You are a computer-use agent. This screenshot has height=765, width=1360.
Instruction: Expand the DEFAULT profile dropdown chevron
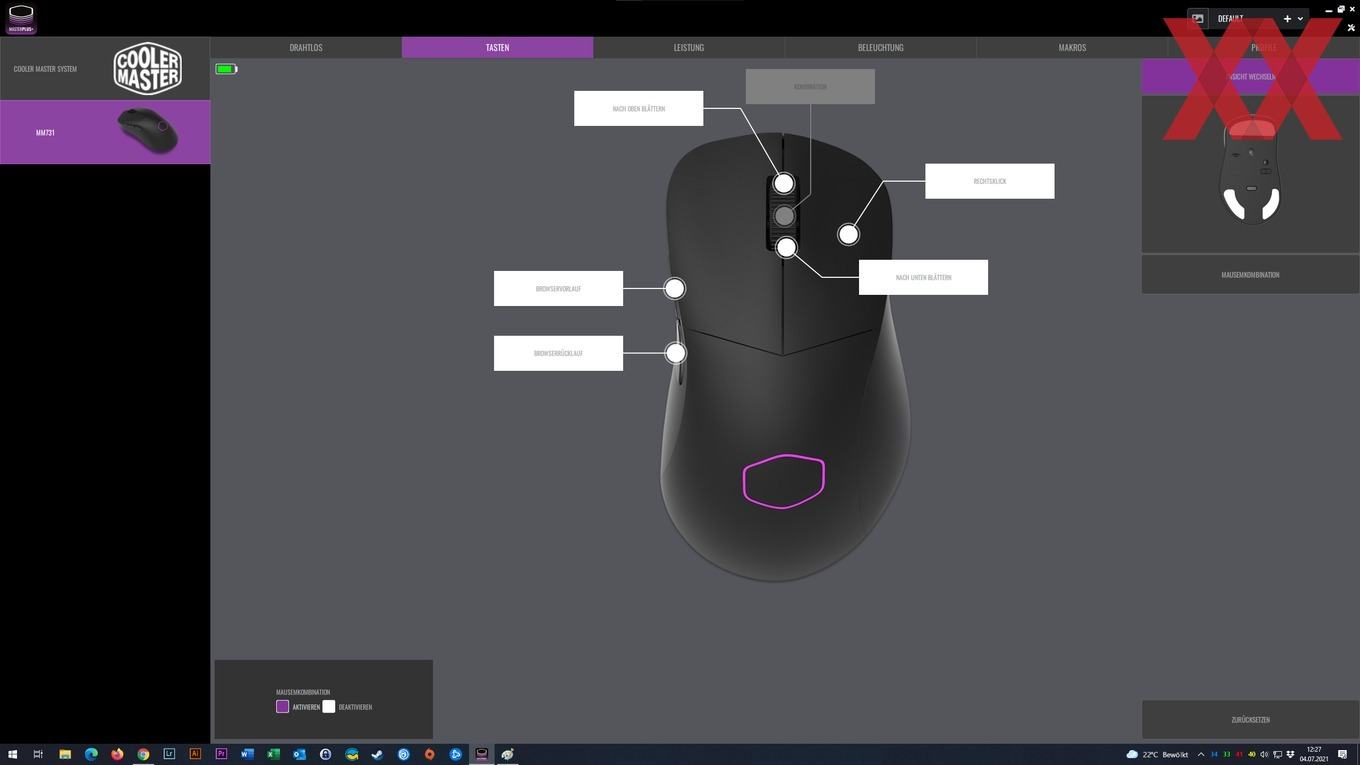(x=1300, y=19)
